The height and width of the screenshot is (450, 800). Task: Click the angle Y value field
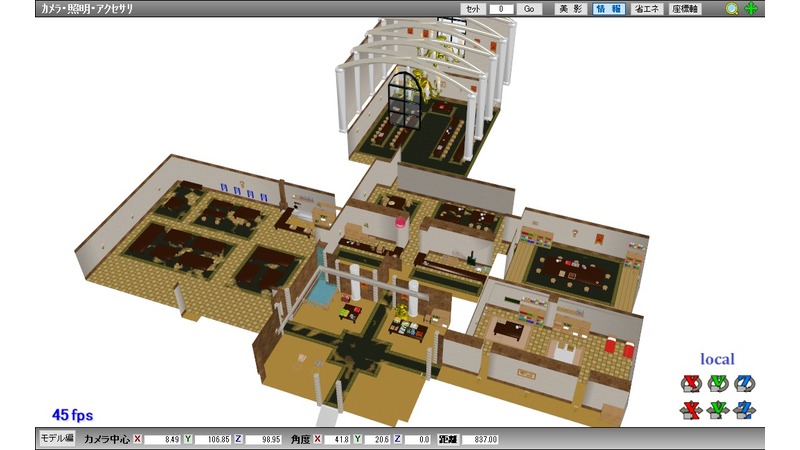point(377,439)
